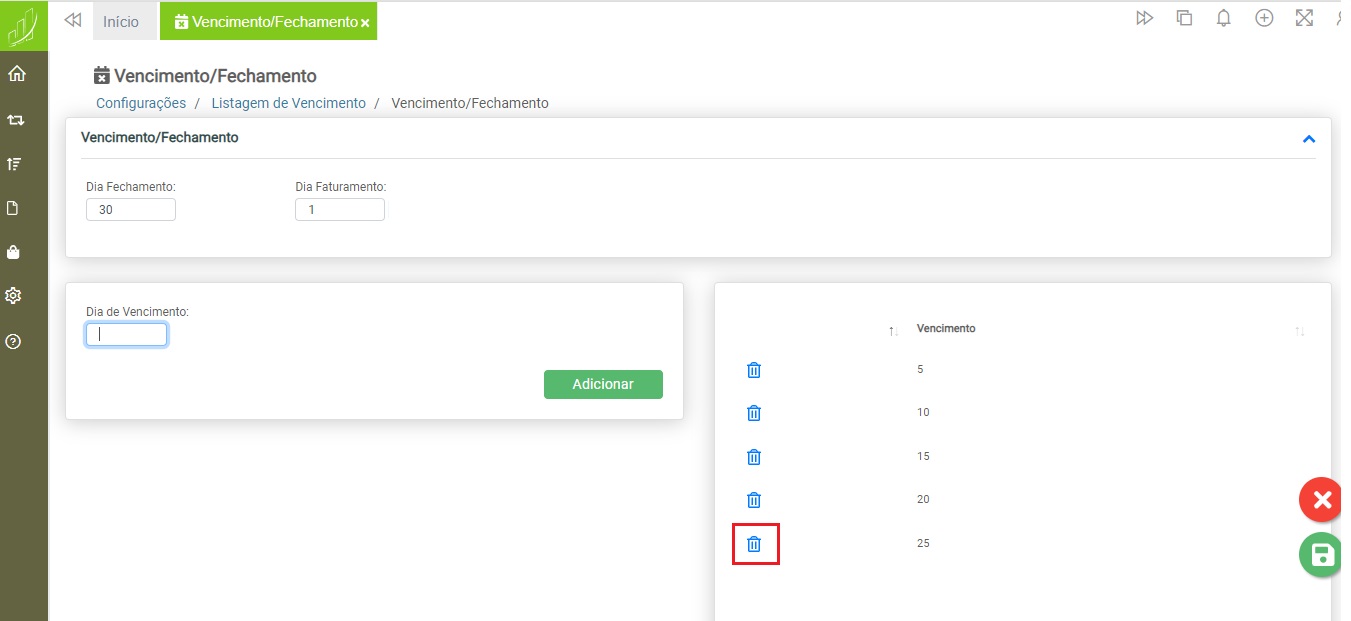
Task: Navigate to Configurações breadcrumb link
Action: (x=141, y=103)
